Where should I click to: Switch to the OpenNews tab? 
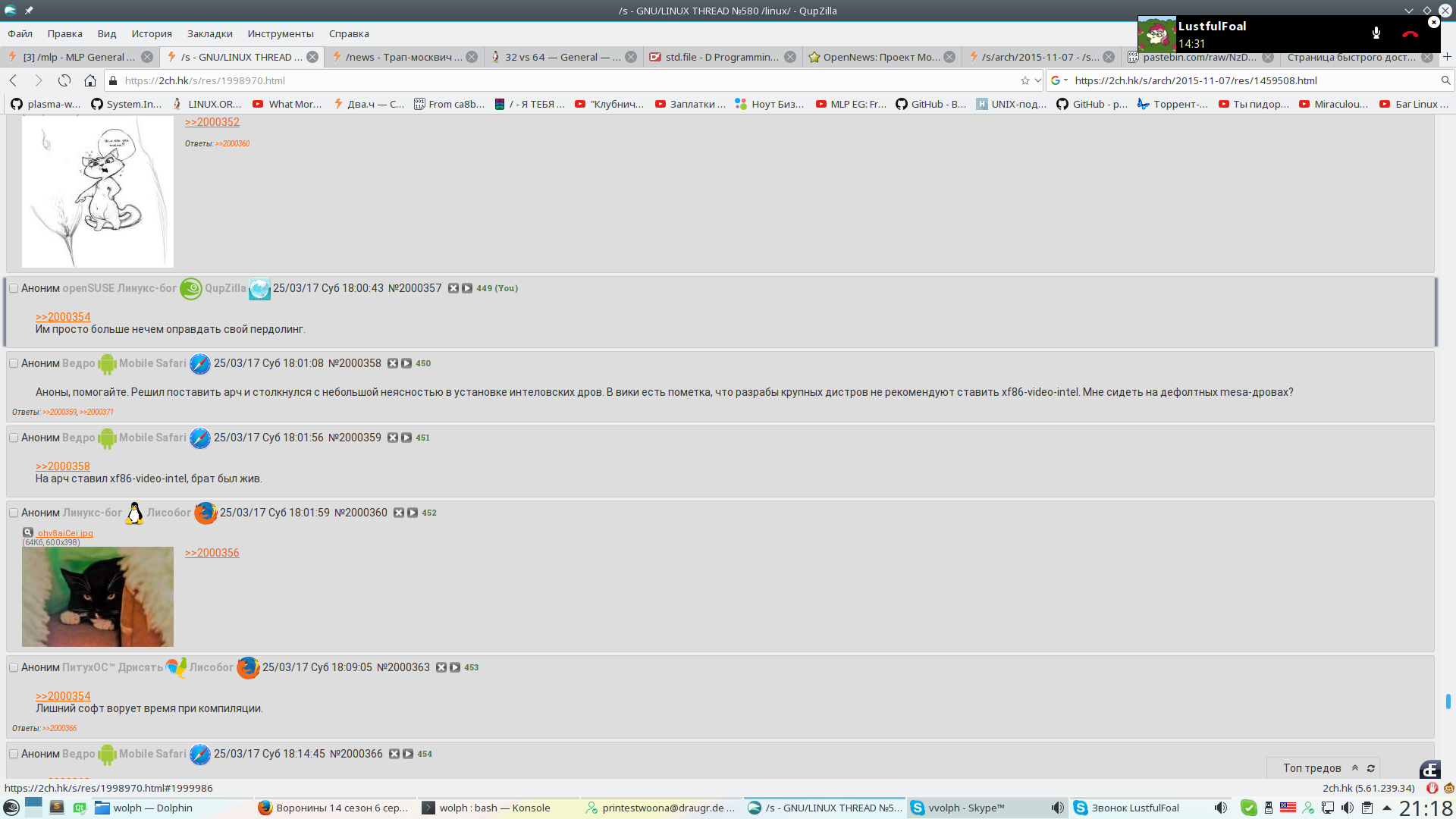881,57
